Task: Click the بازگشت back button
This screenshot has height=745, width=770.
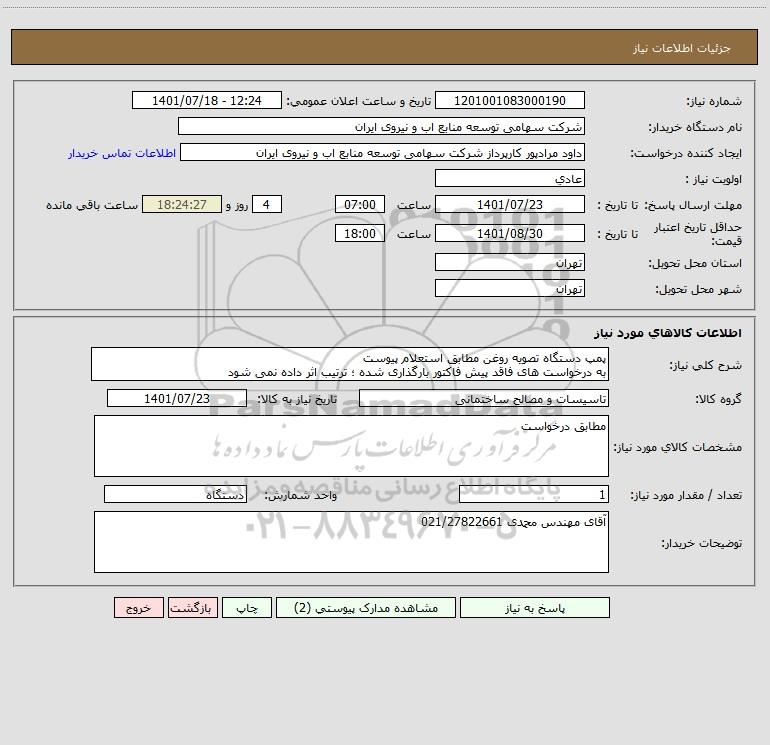Action: [192, 607]
